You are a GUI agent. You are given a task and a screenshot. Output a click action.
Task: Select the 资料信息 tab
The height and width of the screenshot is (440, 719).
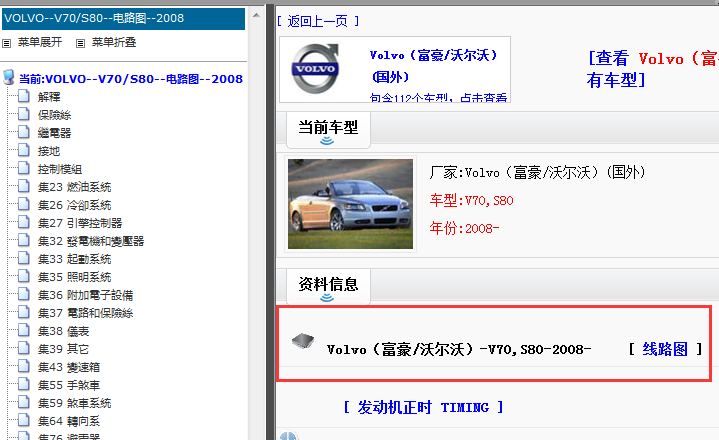pos(328,285)
